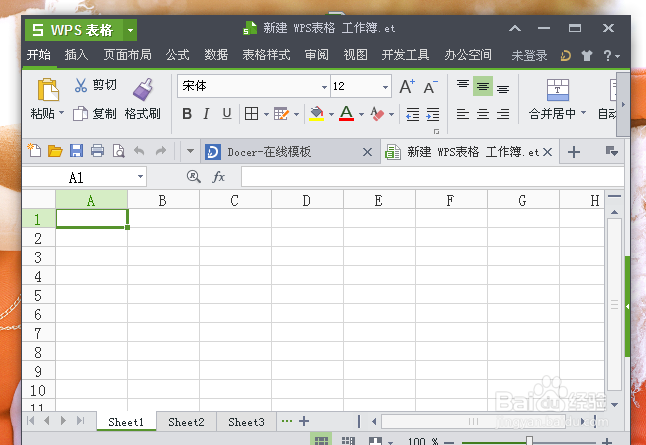
Task: Click the Undo arrow
Action: (x=139, y=151)
